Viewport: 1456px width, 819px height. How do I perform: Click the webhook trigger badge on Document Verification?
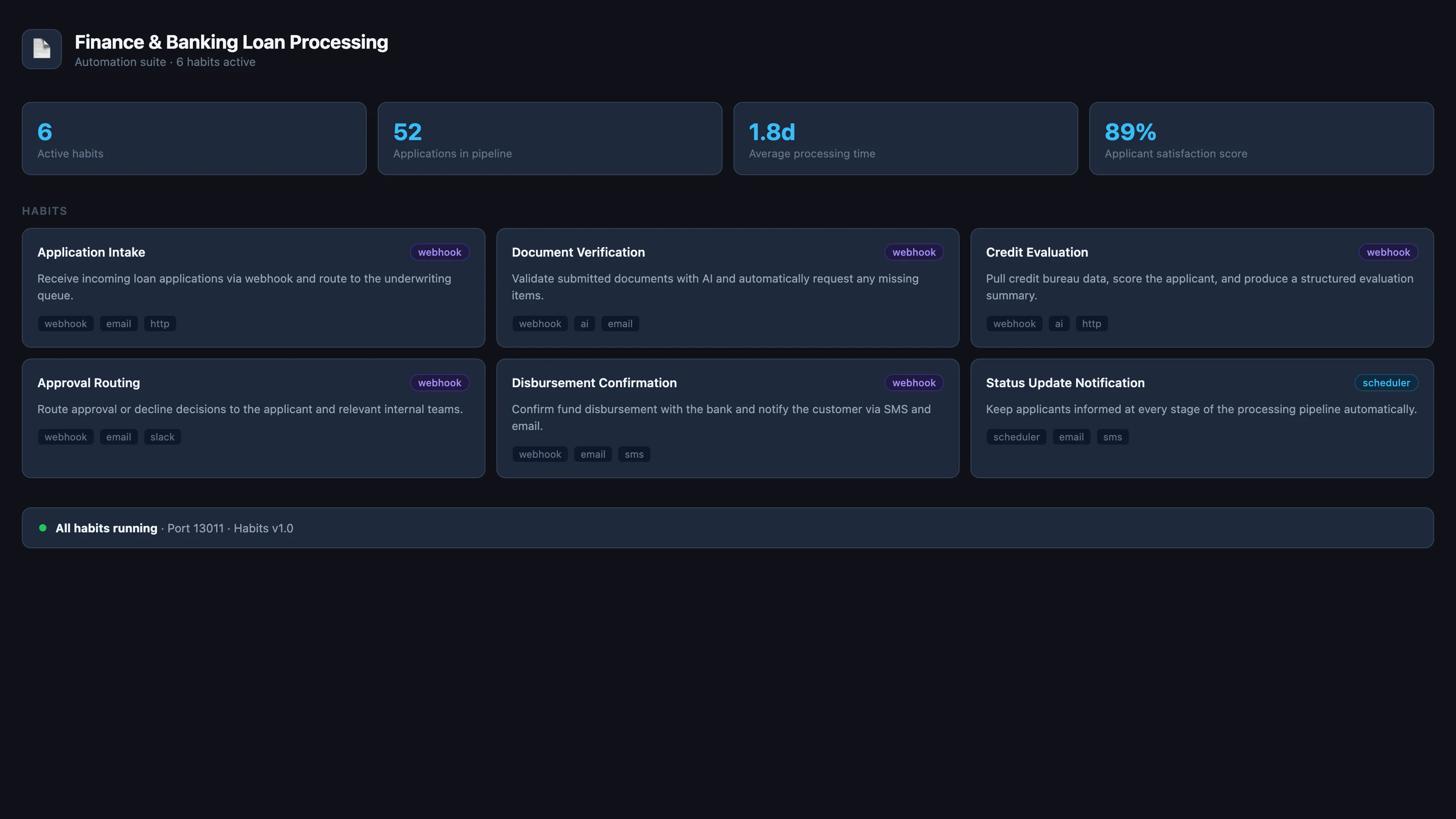point(914,252)
